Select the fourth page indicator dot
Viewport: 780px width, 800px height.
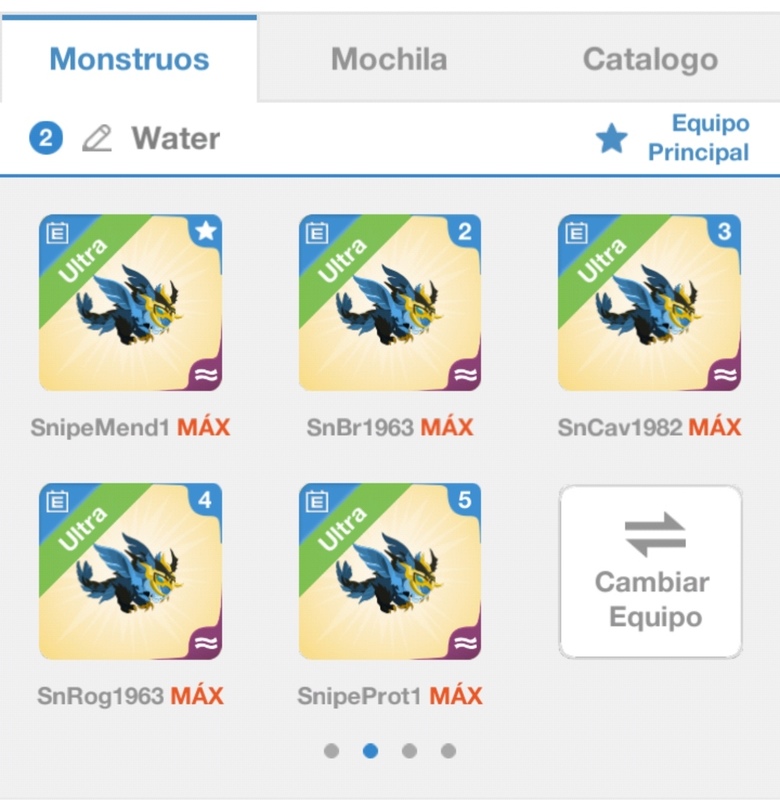[448, 750]
